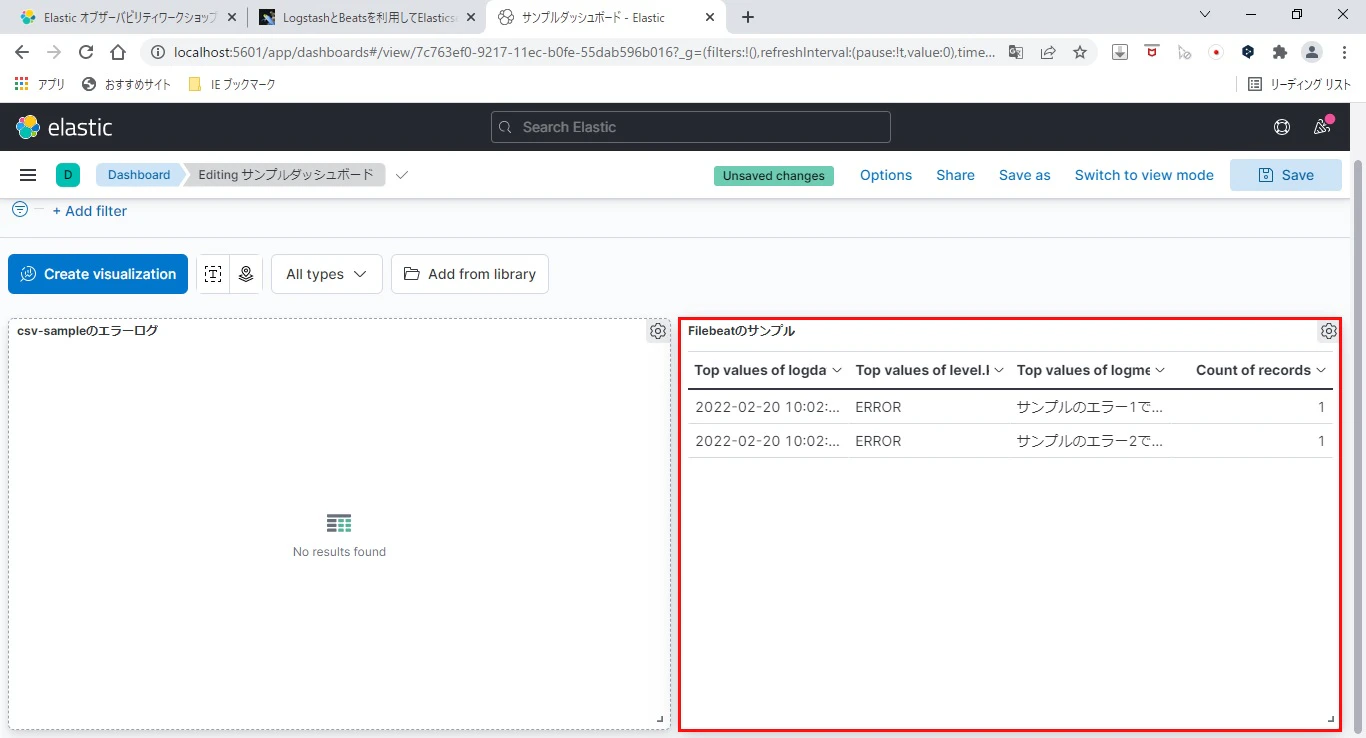
Task: Open the help menu lifebuoy icon
Action: 1281,127
